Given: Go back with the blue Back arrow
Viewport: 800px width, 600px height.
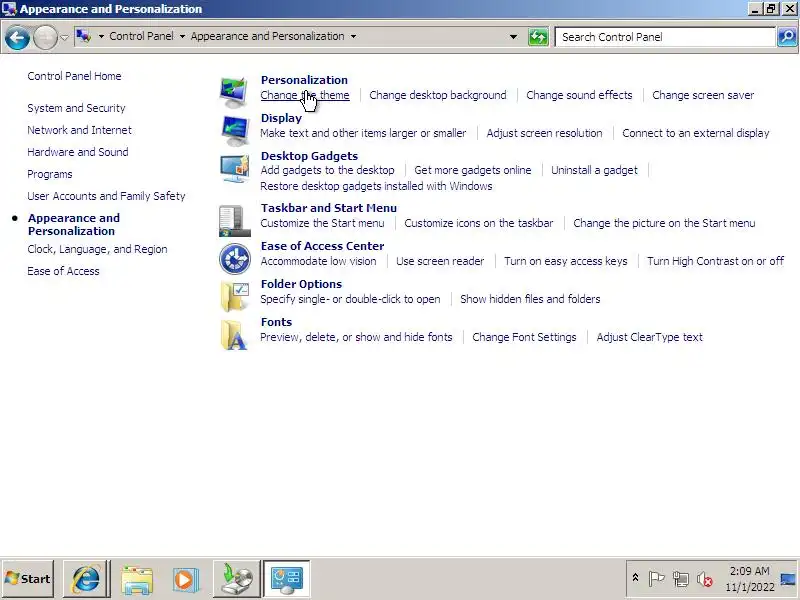Looking at the screenshot, I should click(x=17, y=37).
